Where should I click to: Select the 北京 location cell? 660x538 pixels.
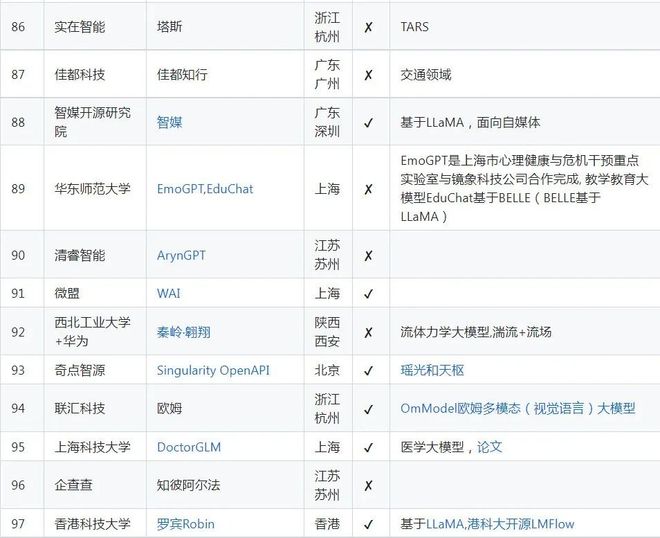[x=327, y=370]
